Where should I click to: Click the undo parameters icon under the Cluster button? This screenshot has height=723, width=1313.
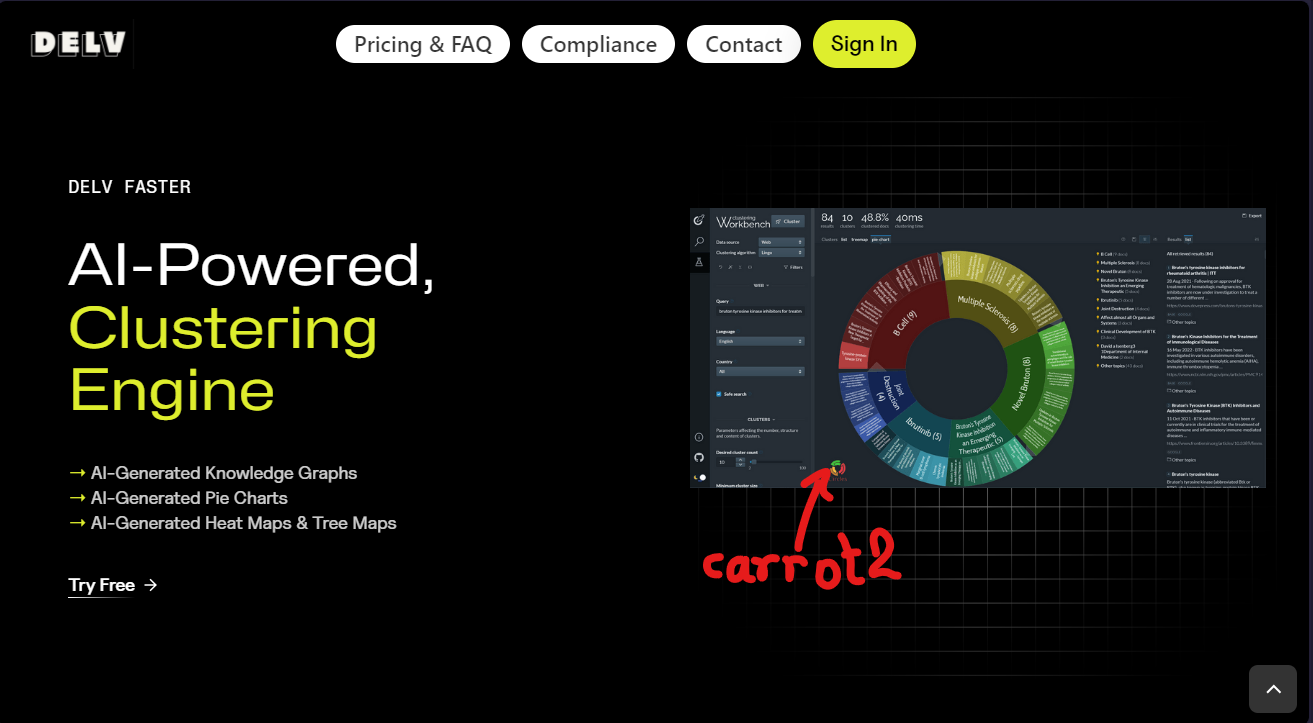click(720, 267)
